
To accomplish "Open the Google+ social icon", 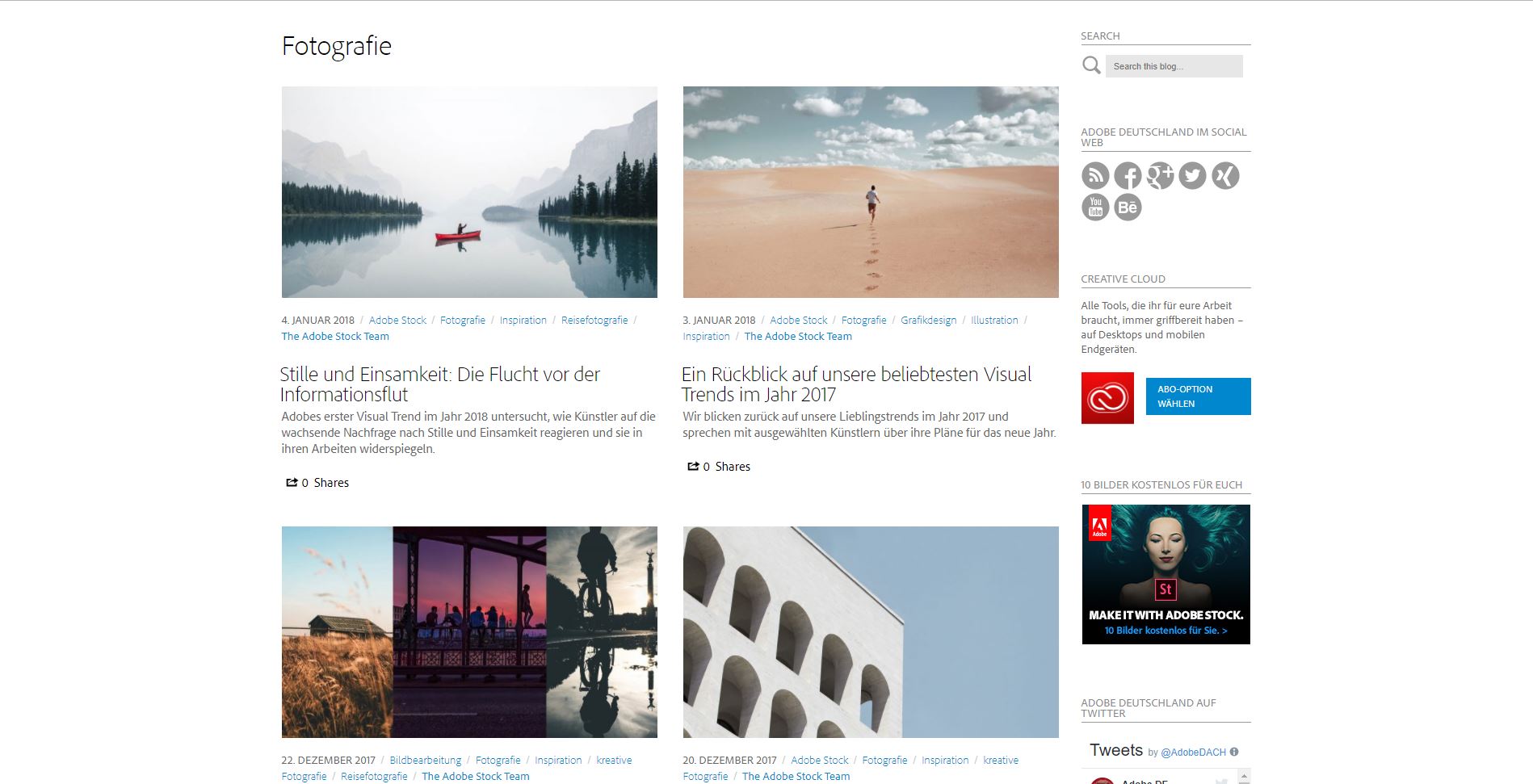I will 1160,176.
